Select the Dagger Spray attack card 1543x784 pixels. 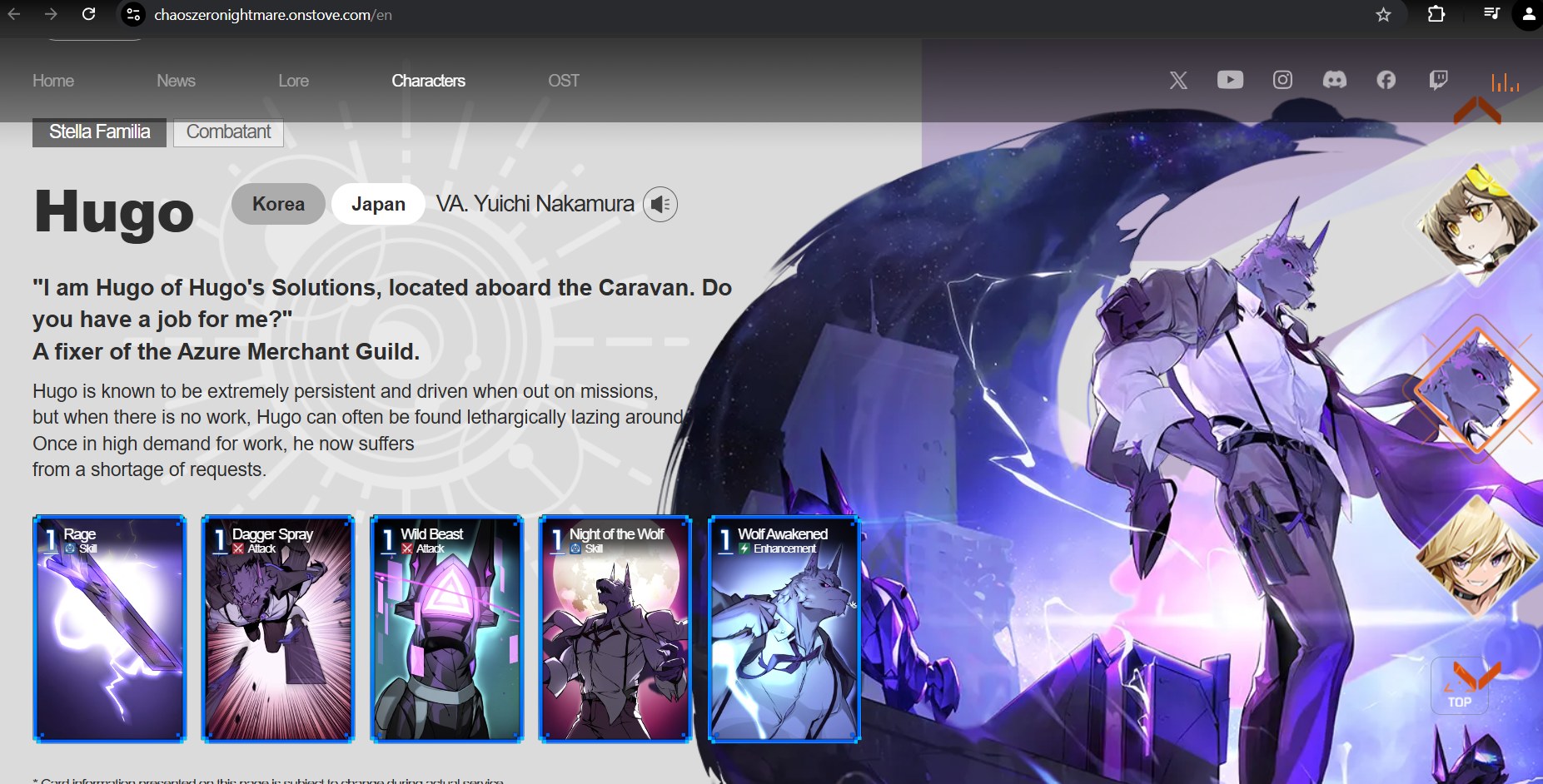click(x=278, y=628)
